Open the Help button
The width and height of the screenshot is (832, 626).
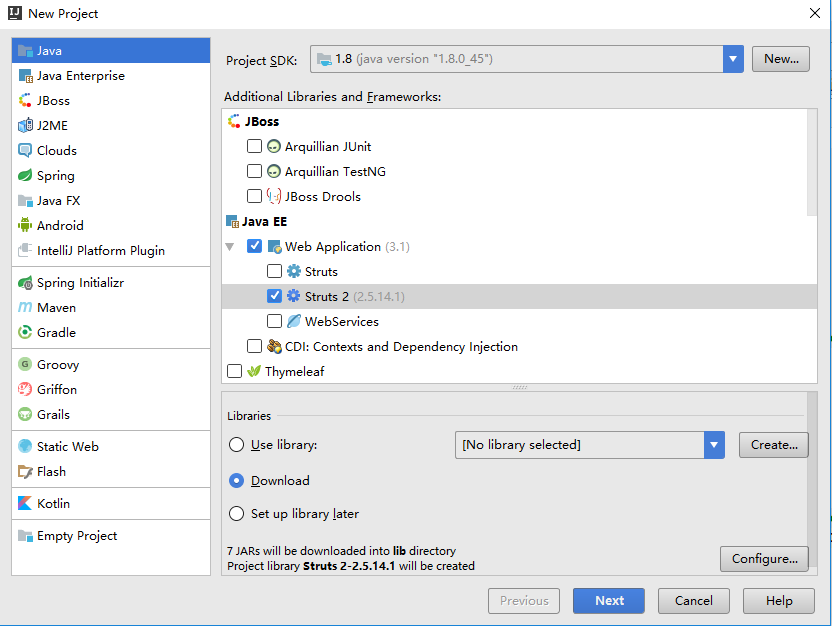(778, 601)
